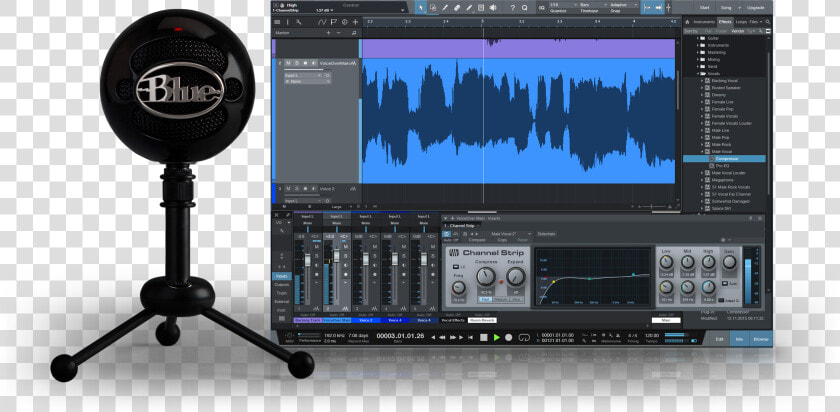Sort effects by Vendor
The image size is (840, 412).
pyautogui.click(x=738, y=31)
